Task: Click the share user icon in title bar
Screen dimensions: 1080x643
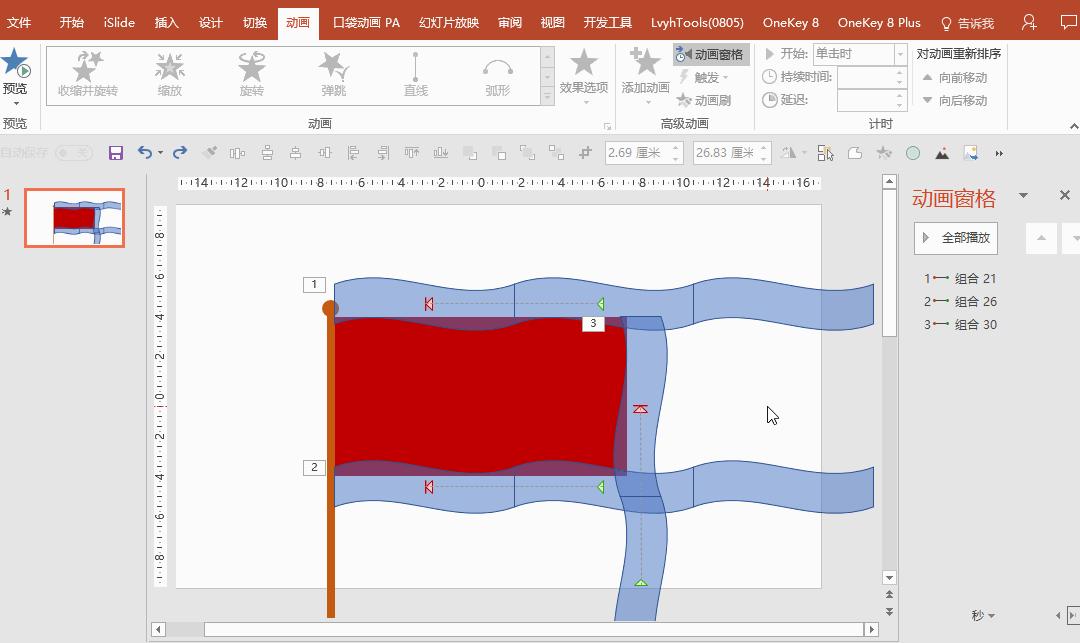Action: click(x=1029, y=22)
